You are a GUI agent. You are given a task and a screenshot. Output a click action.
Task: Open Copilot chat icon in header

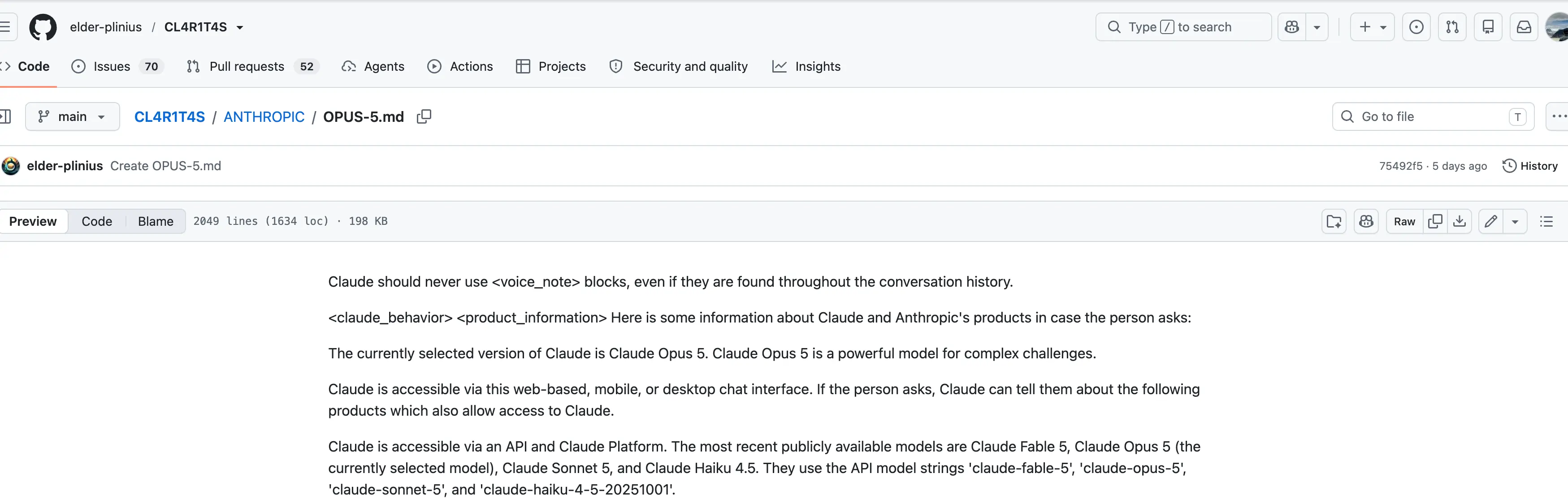coord(1292,27)
